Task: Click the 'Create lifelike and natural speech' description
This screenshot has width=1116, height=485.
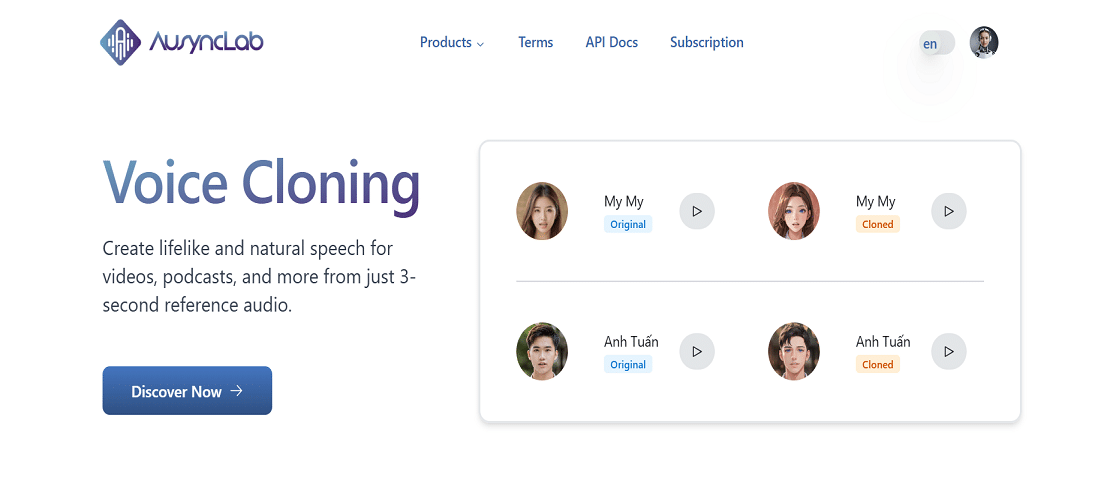Action: point(259,277)
